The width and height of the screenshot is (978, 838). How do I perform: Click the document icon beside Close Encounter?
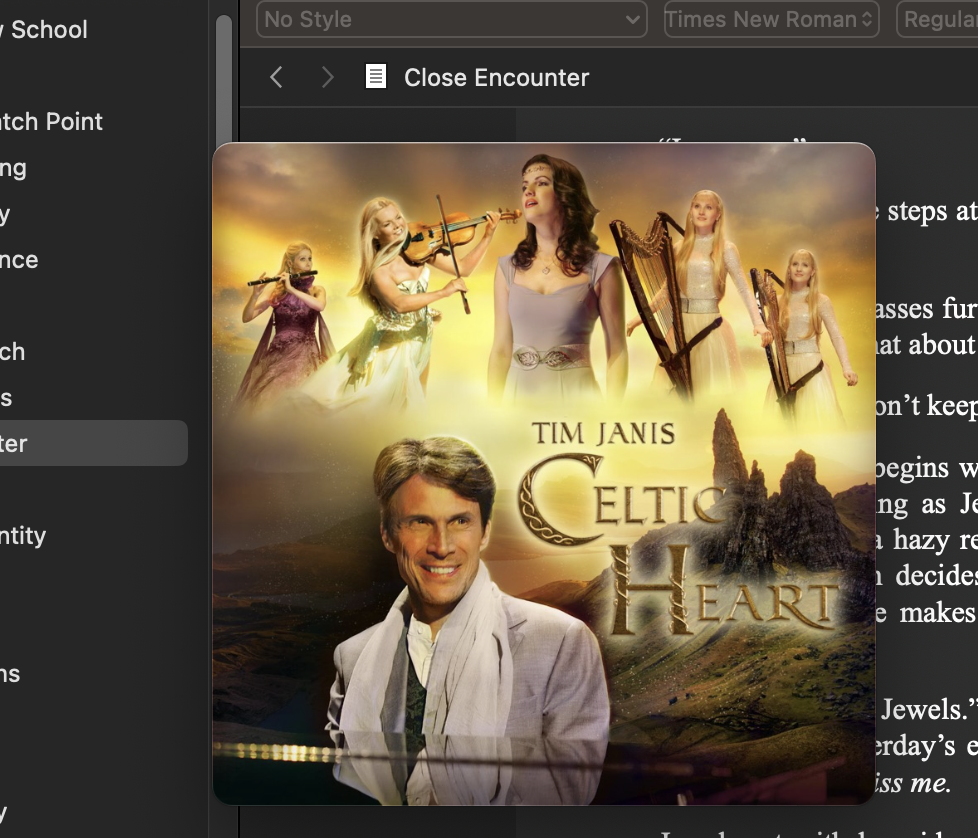(375, 77)
